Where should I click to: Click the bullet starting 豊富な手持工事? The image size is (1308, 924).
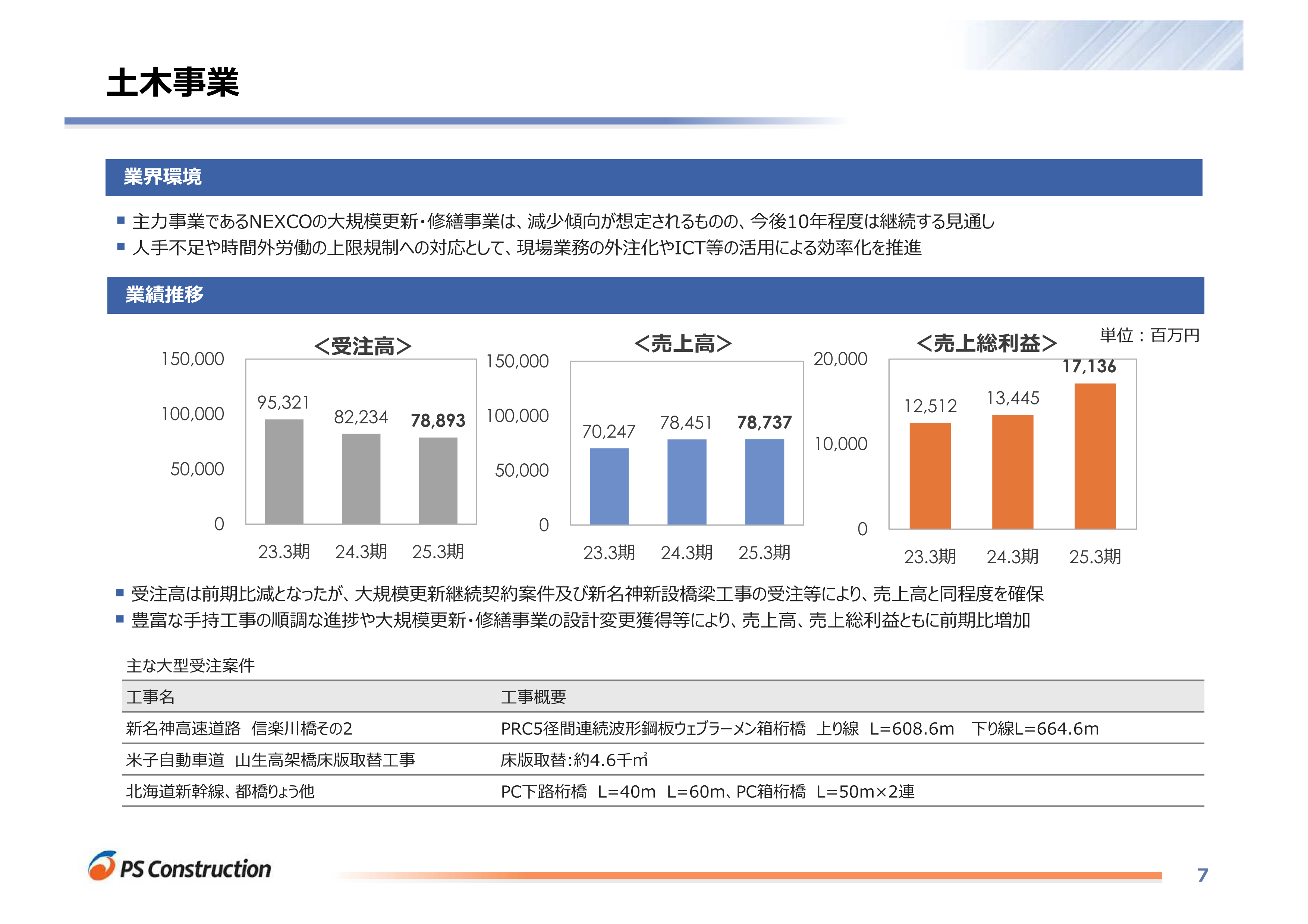(x=581, y=620)
